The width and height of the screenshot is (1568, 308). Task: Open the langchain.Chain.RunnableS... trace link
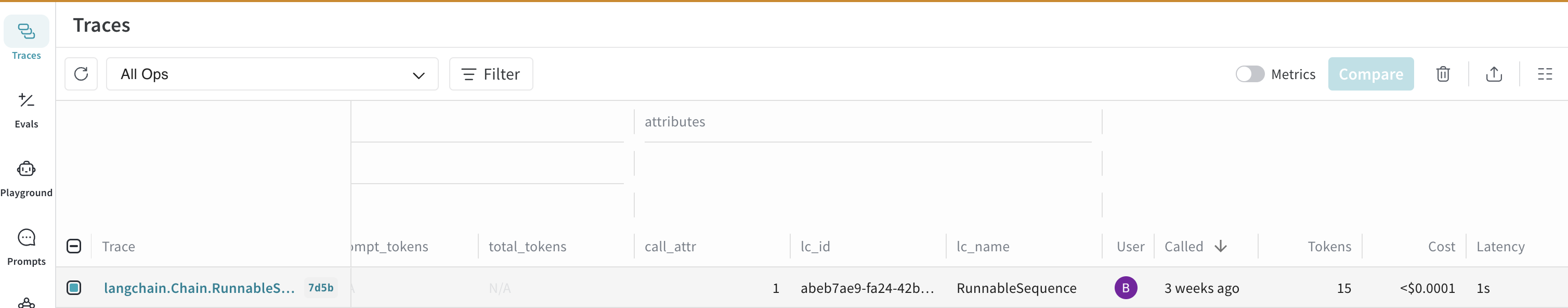point(199,288)
